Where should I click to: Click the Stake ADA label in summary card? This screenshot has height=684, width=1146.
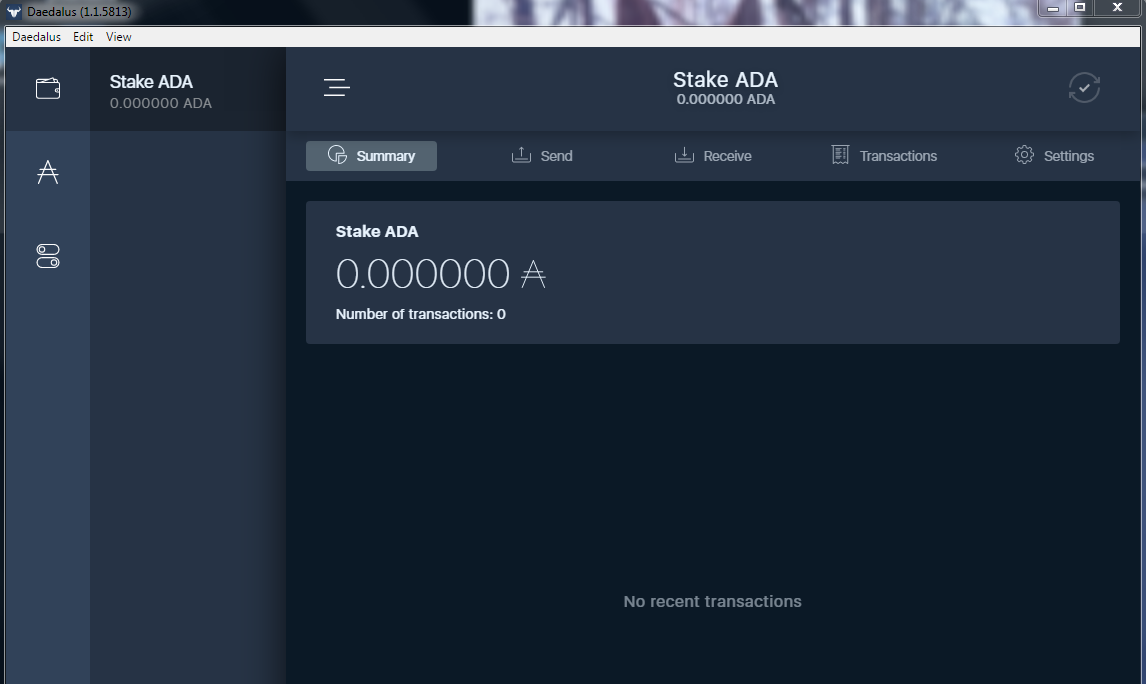tap(377, 232)
